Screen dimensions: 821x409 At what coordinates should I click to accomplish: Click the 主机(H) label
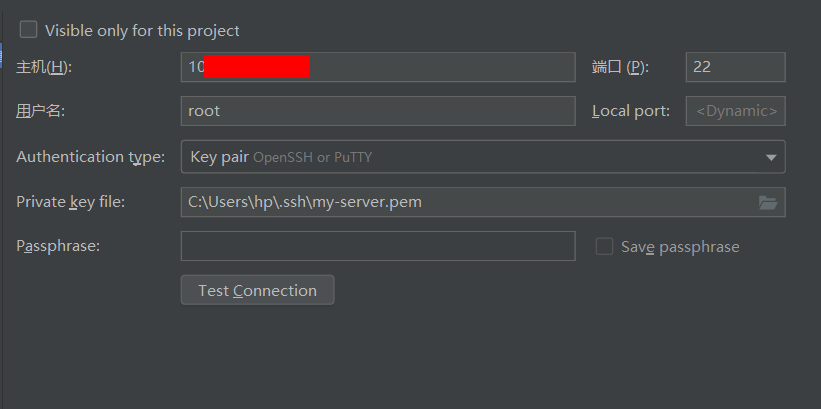(x=44, y=67)
